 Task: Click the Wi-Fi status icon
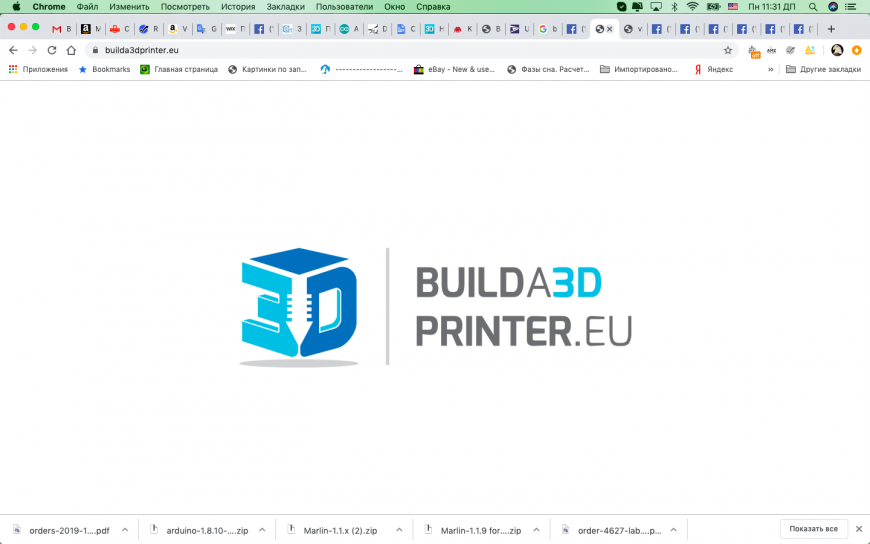pyautogui.click(x=692, y=7)
